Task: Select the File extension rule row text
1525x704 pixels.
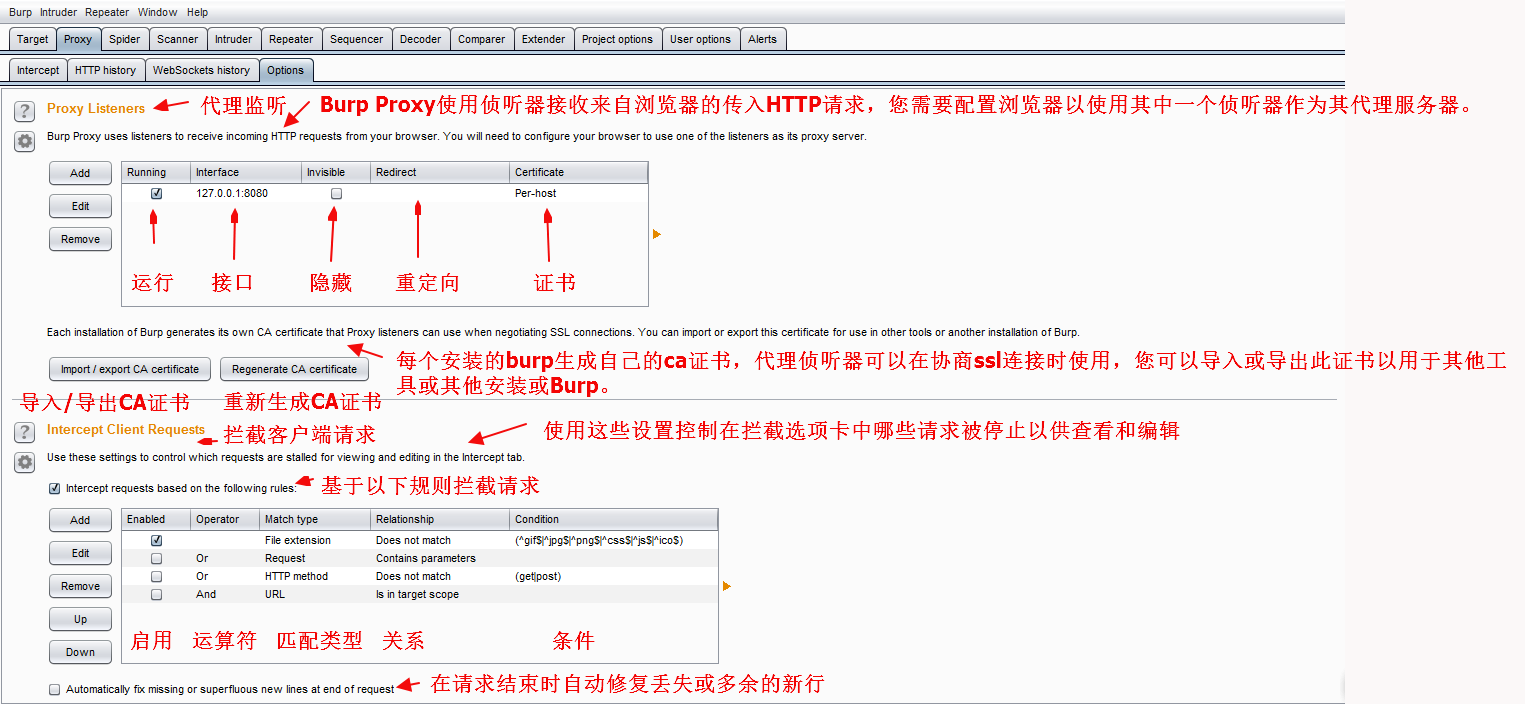Action: pyautogui.click(x=298, y=540)
